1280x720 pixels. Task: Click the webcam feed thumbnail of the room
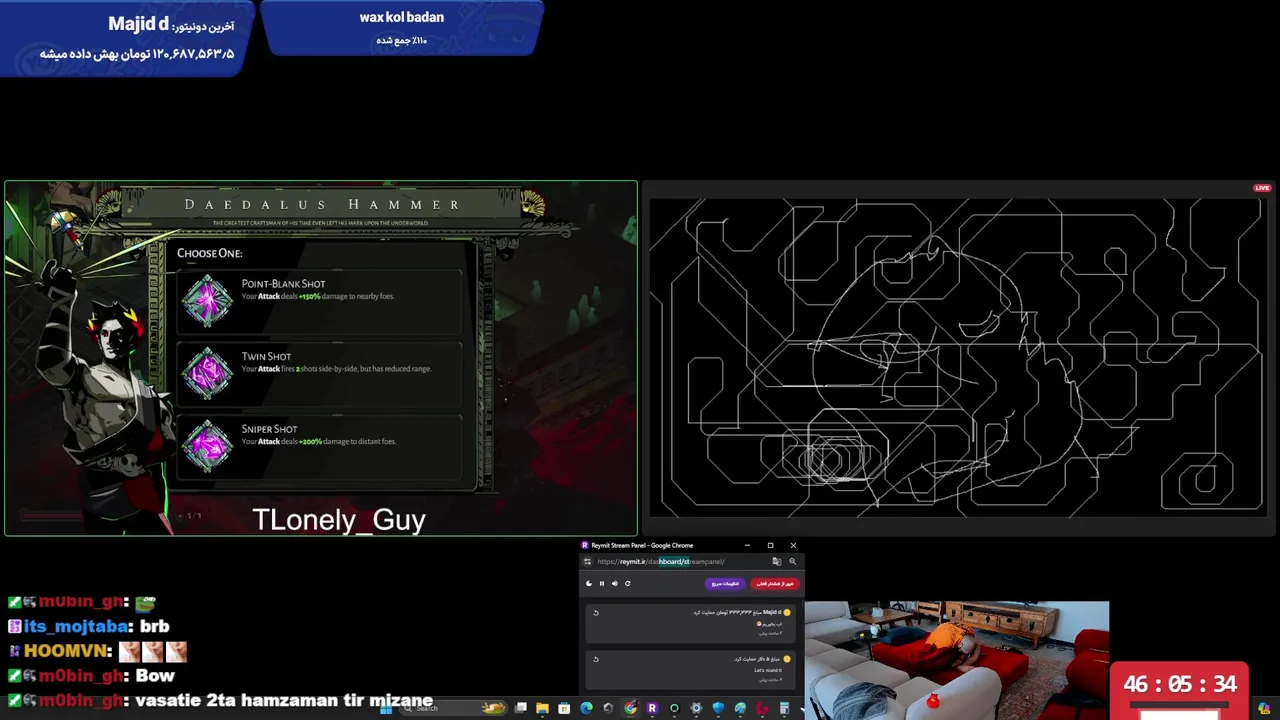[956, 660]
